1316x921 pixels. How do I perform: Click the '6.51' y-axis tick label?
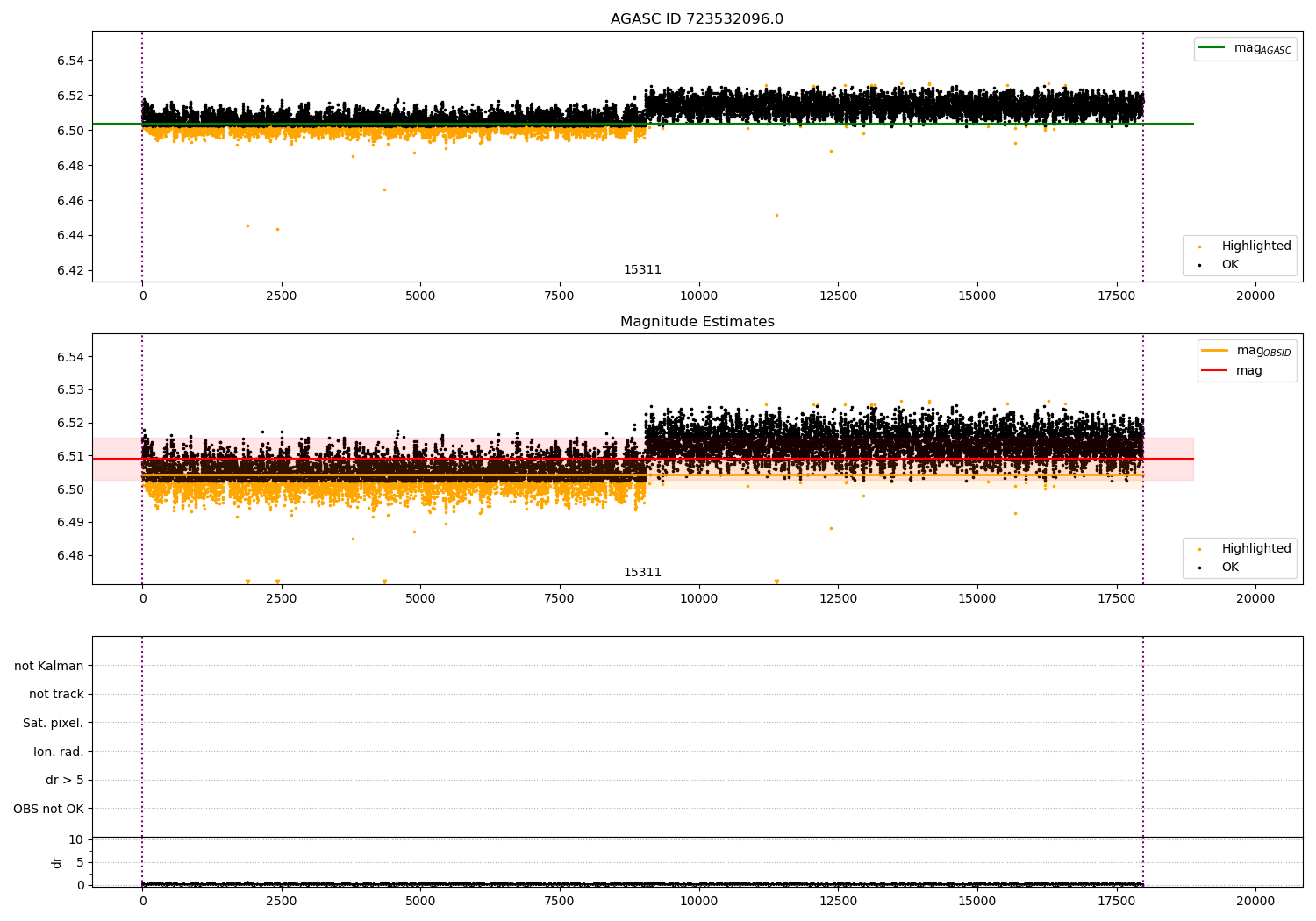[x=70, y=456]
